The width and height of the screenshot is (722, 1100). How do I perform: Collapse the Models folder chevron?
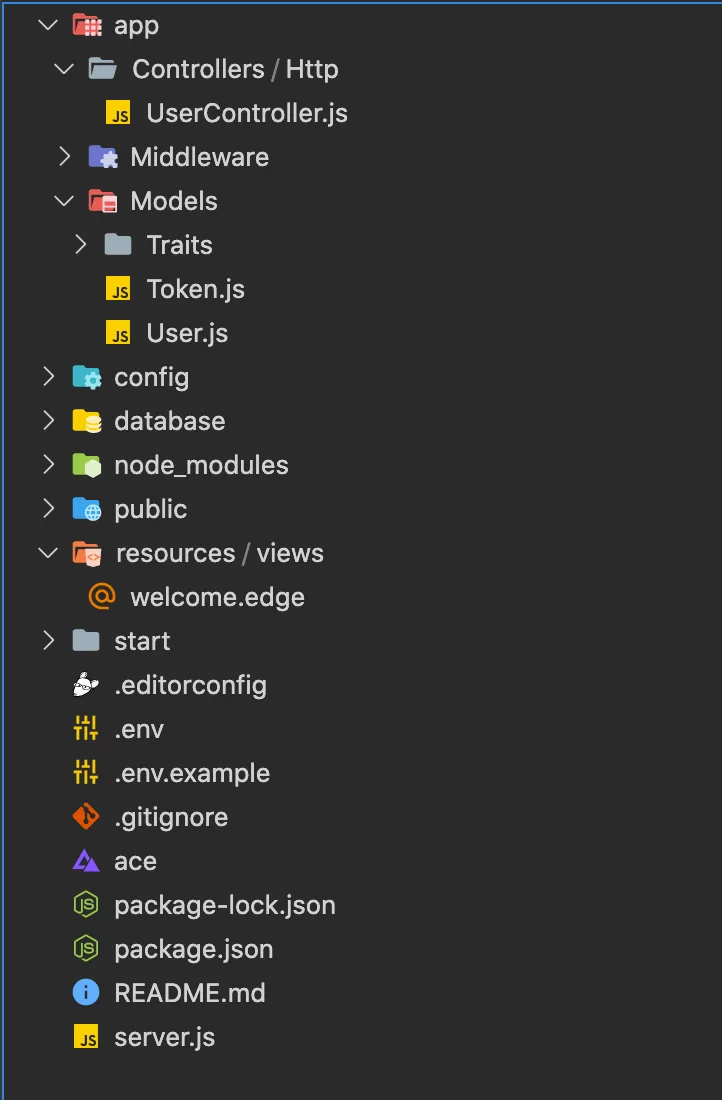click(x=64, y=201)
